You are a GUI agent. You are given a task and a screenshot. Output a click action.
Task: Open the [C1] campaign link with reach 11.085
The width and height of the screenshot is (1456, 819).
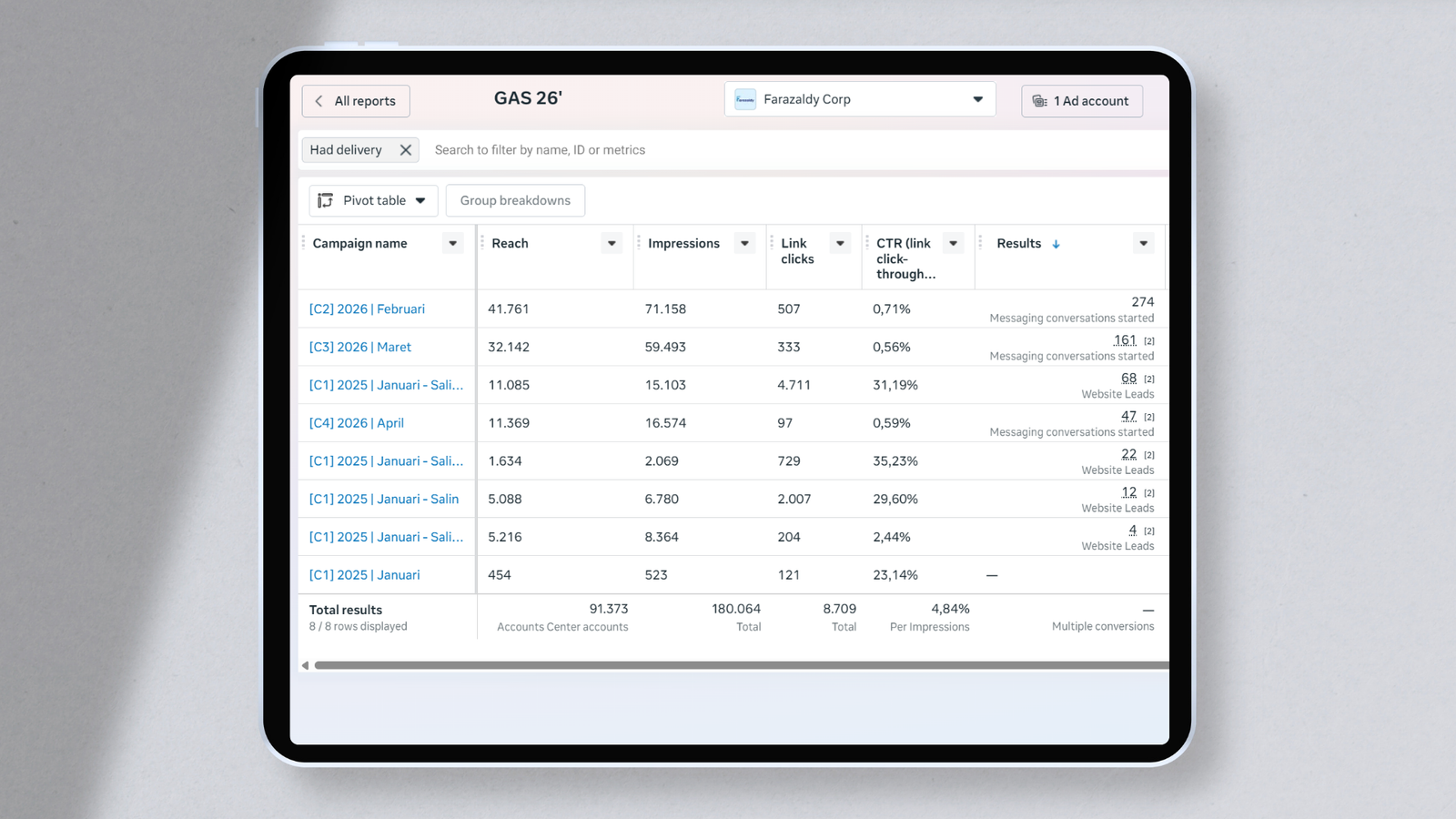(386, 386)
